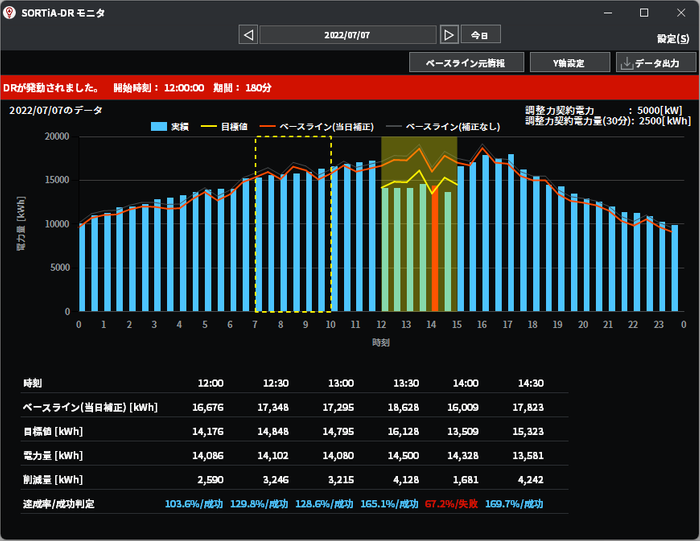Click the yellow dashed baseline reference region
This screenshot has height=541, width=700.
[293, 224]
